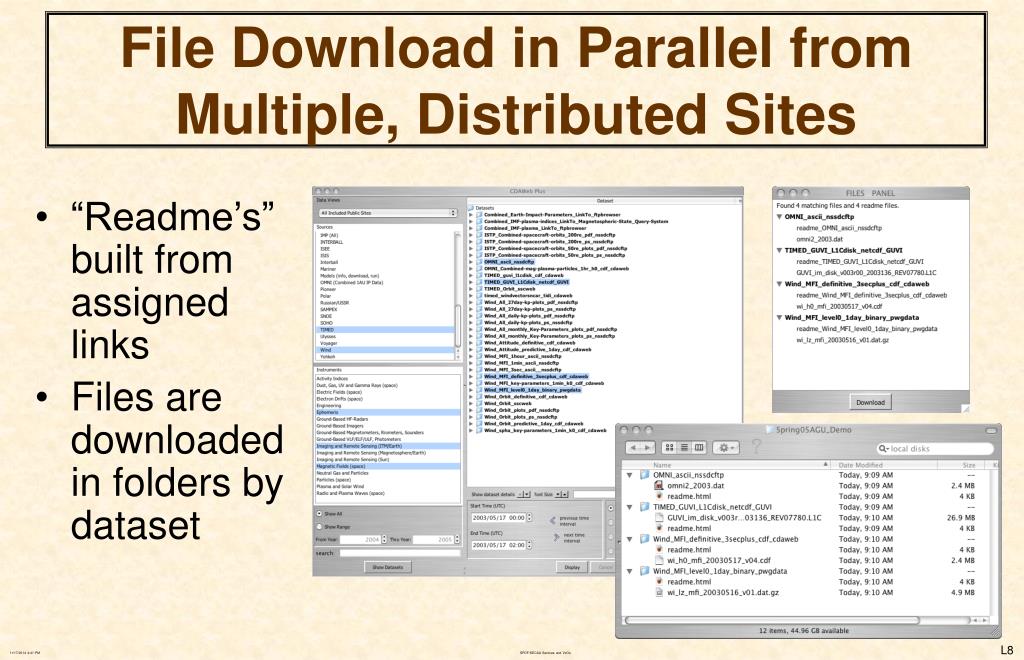Click the magnifier icon in Finder search
Viewport: 1024px width, 660px height.
point(883,448)
